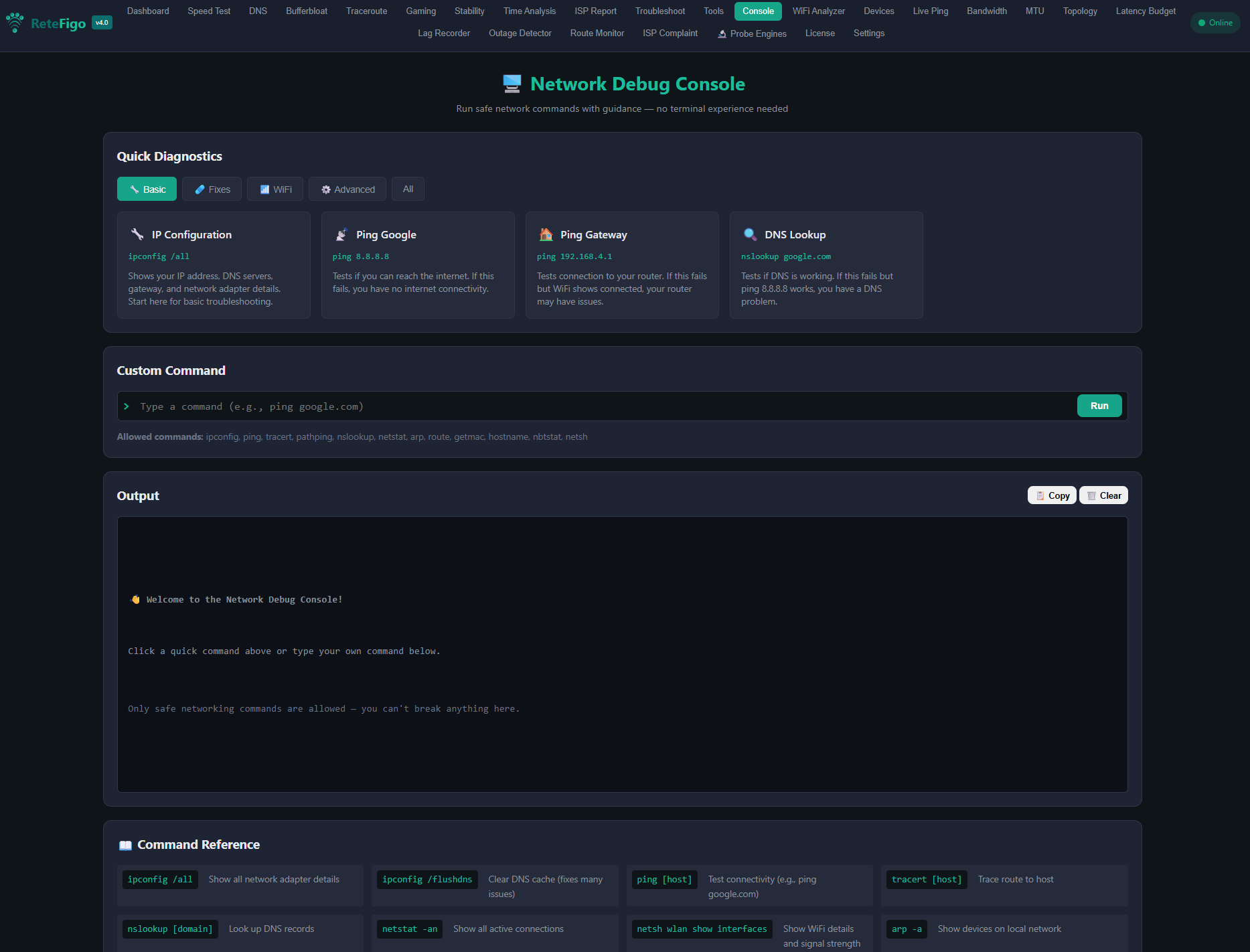Switch to the All diagnostics filter

[x=408, y=189]
